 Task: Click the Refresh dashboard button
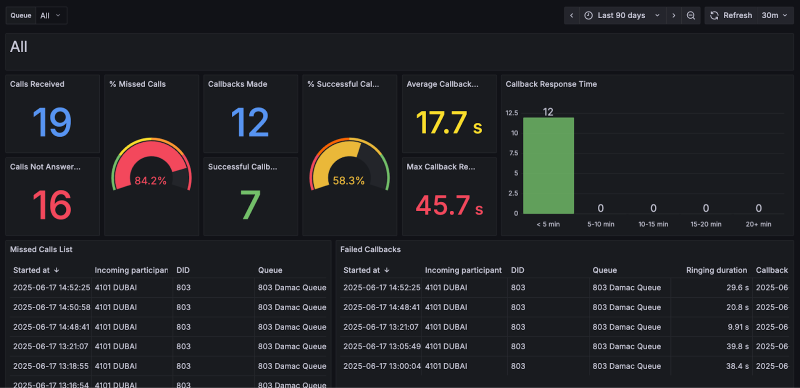pos(731,15)
